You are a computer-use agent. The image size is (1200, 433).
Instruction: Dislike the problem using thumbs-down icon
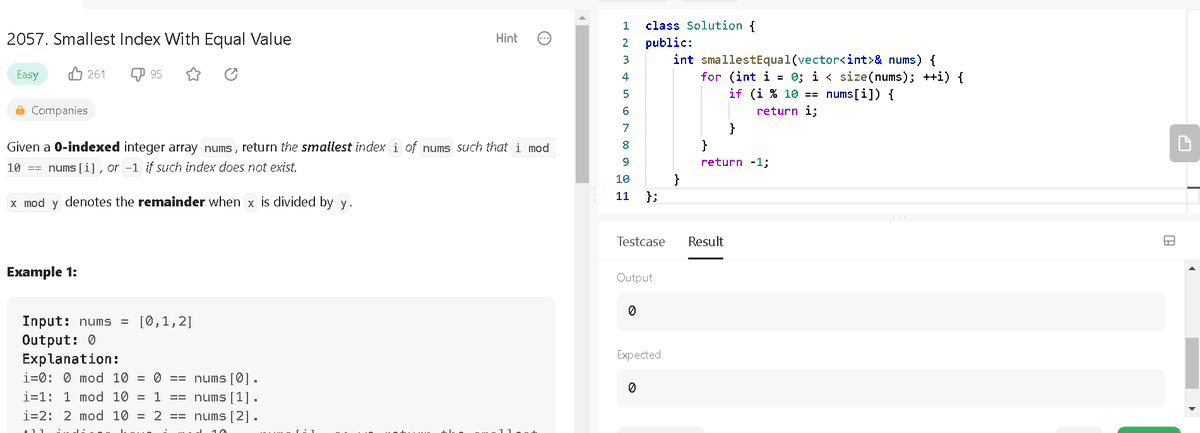[139, 74]
